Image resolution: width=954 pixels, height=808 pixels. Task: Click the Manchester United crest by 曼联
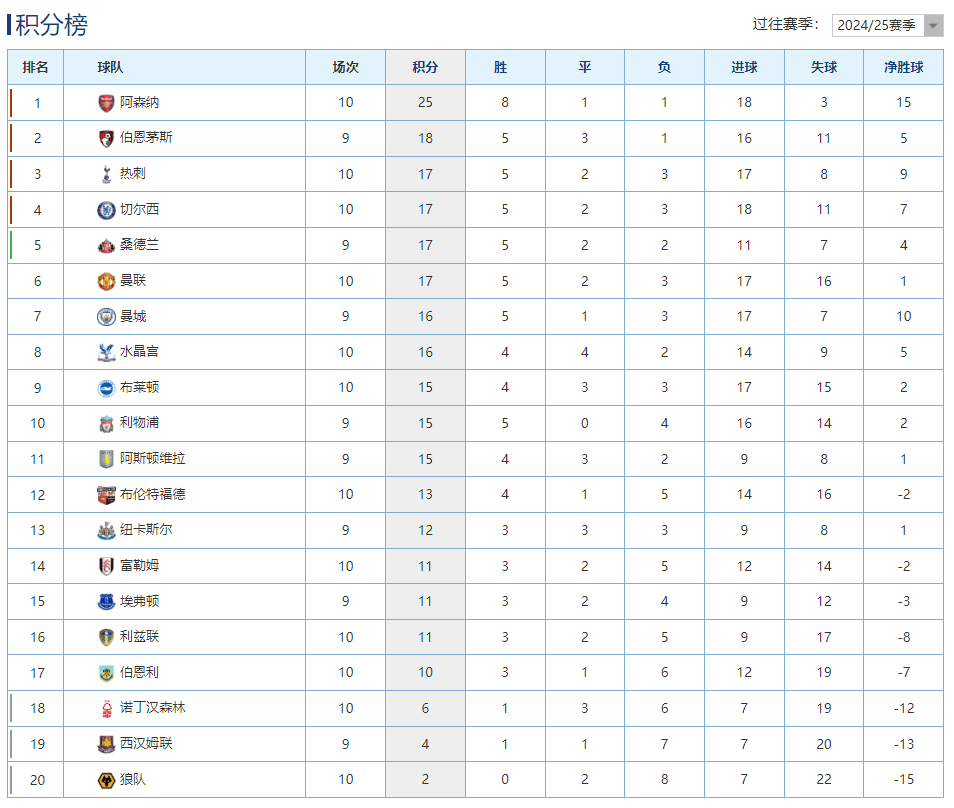106,281
